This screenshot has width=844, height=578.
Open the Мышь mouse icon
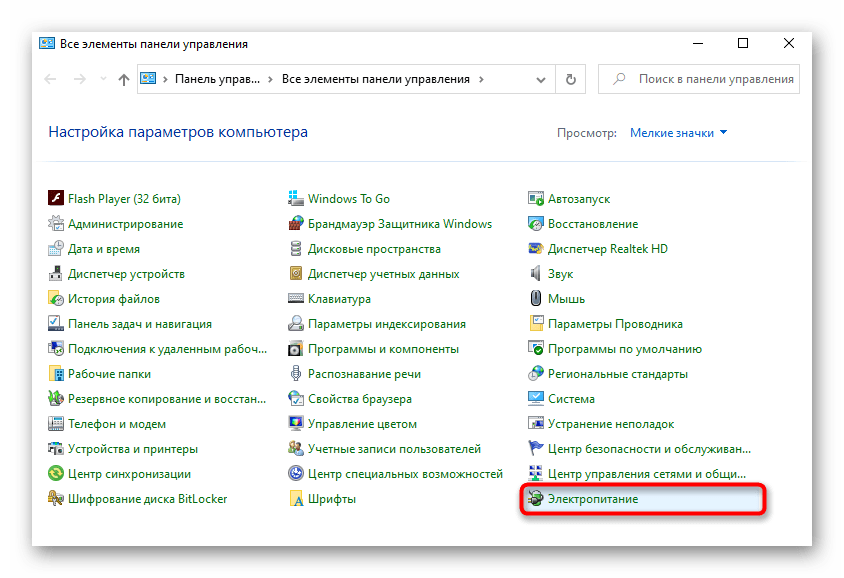(537, 299)
